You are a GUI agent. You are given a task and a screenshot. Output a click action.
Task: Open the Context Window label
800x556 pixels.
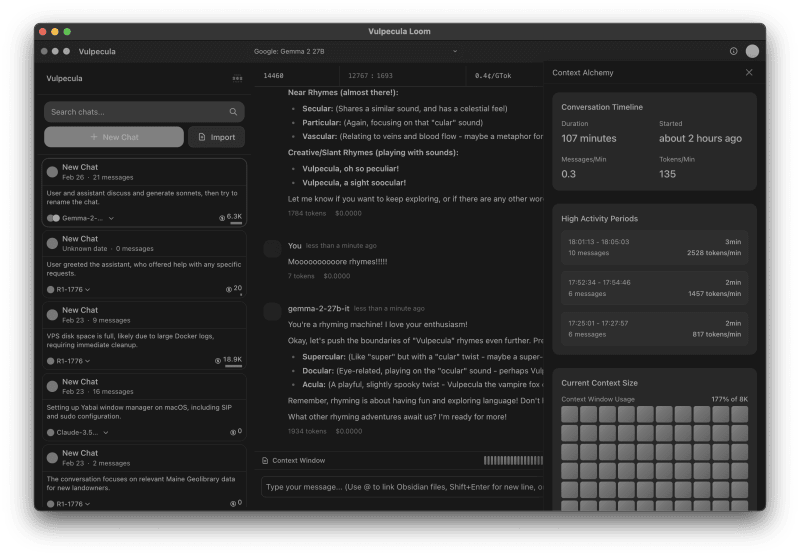(298, 461)
